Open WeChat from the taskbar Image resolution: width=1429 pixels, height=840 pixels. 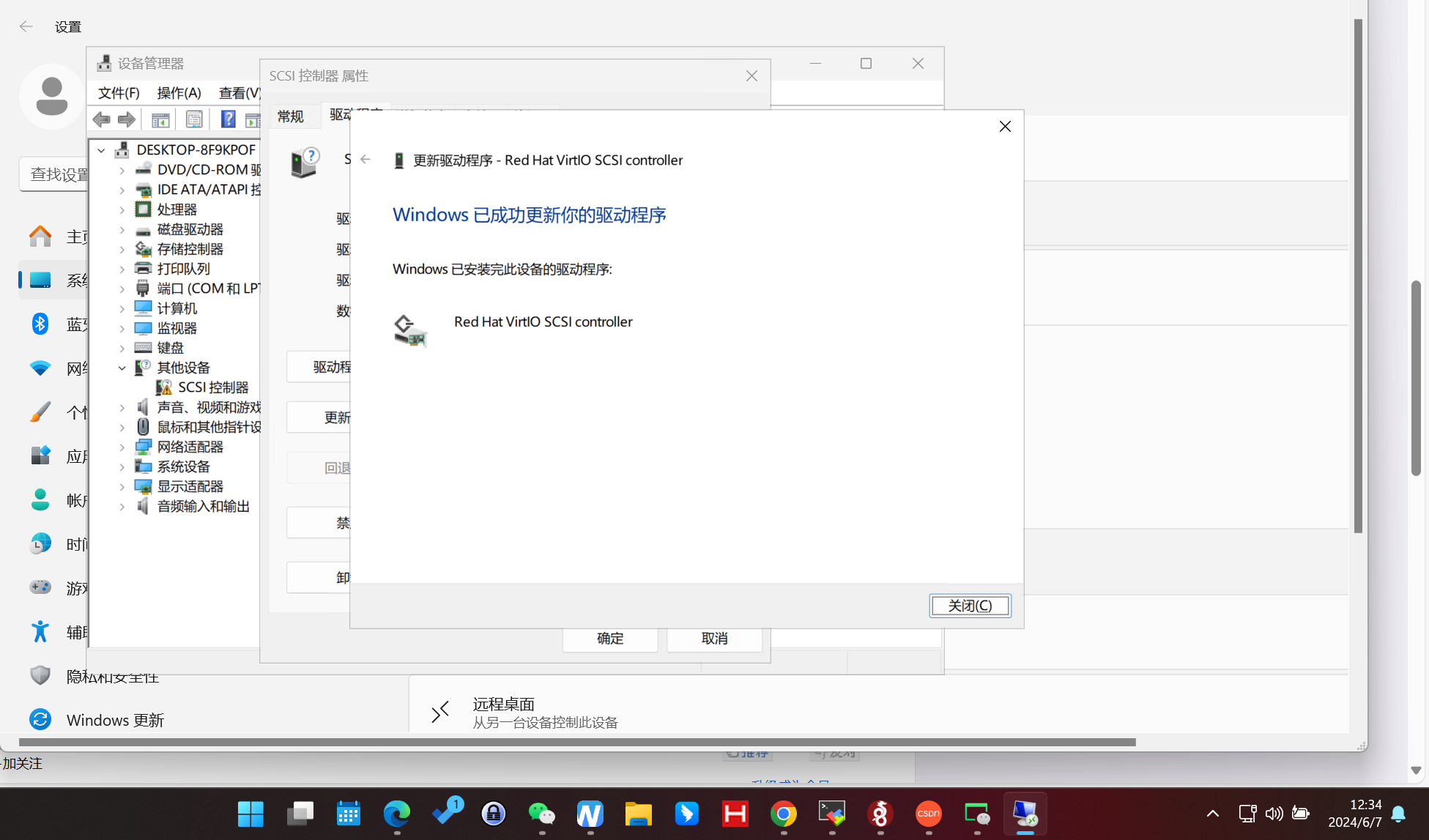pyautogui.click(x=541, y=814)
